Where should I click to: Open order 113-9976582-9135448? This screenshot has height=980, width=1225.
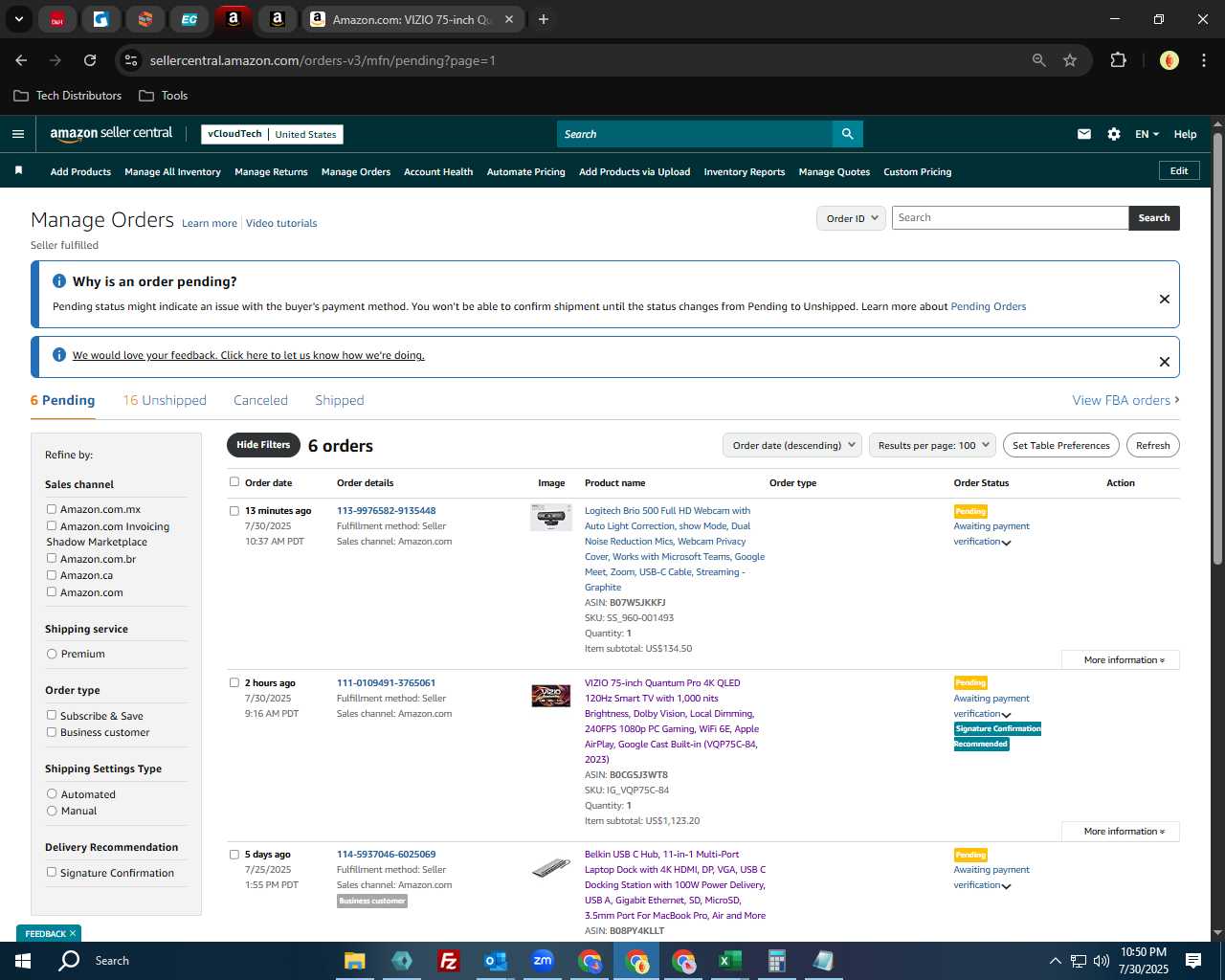pos(386,510)
